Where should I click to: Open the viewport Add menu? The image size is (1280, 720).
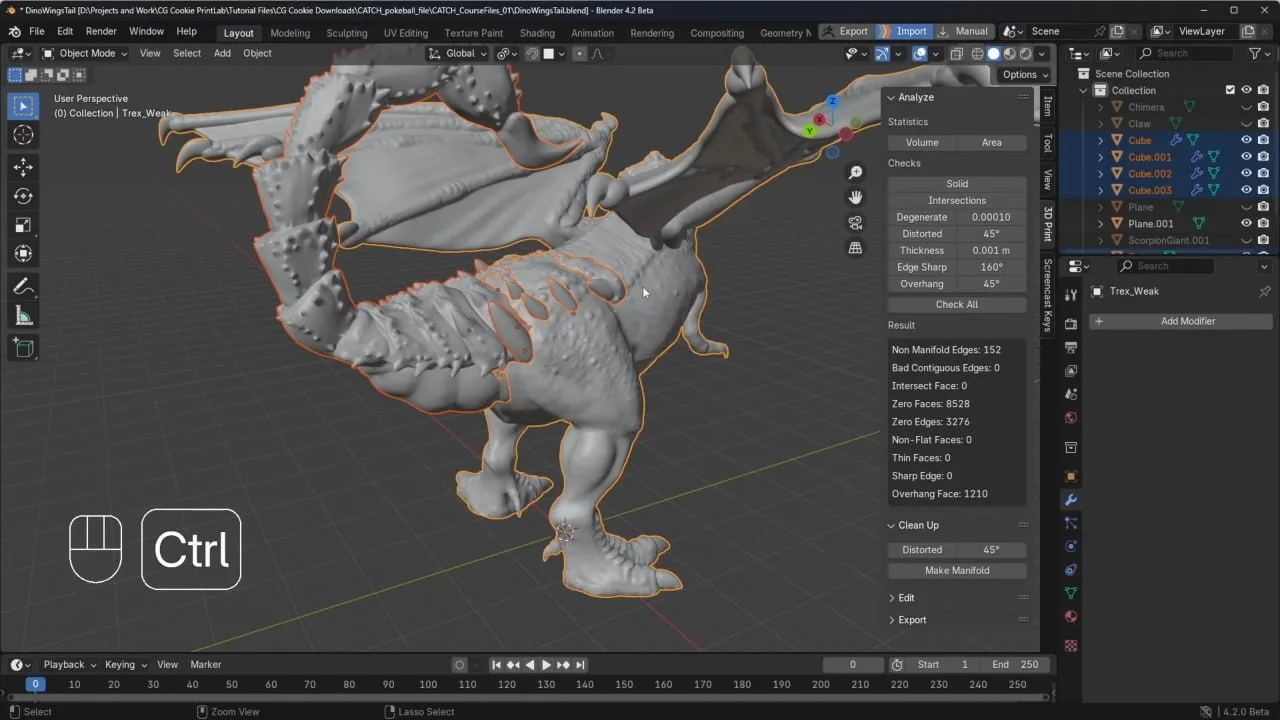point(222,53)
